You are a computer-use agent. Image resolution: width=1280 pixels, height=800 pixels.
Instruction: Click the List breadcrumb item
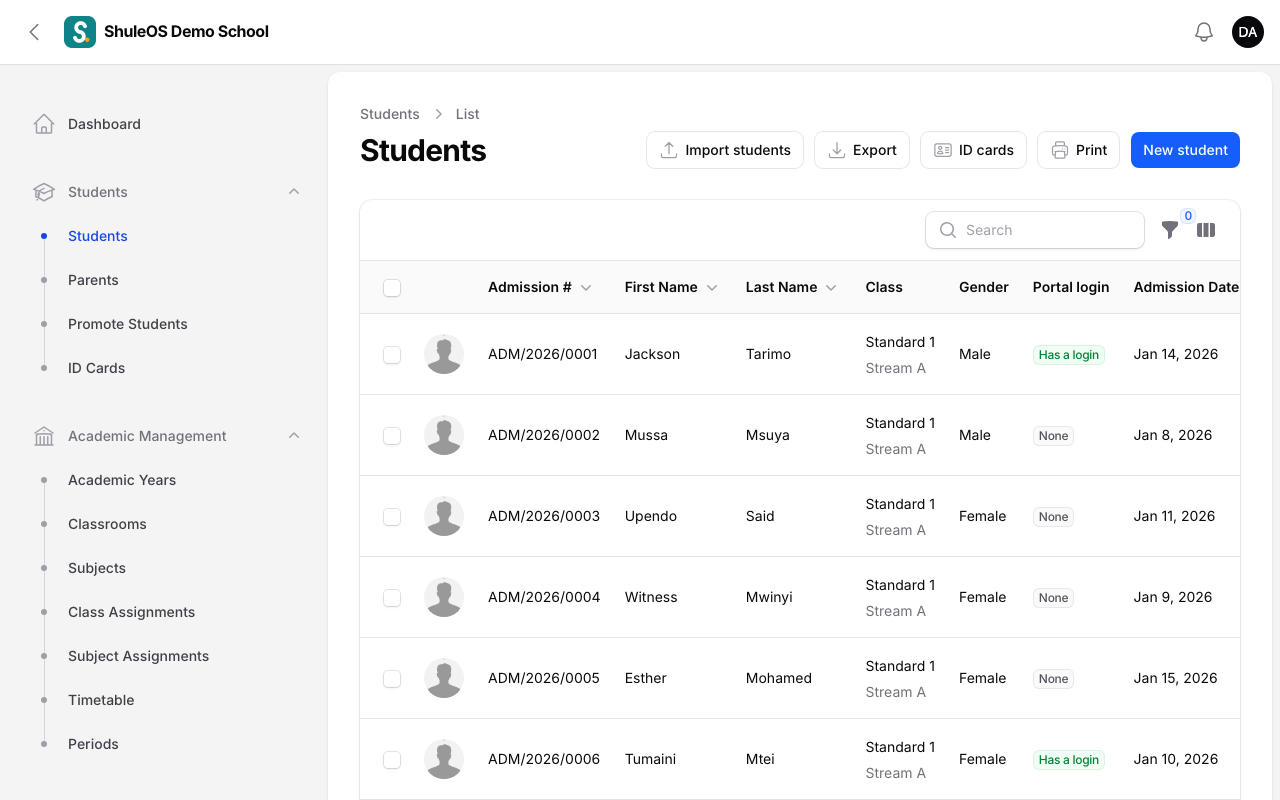coord(467,114)
